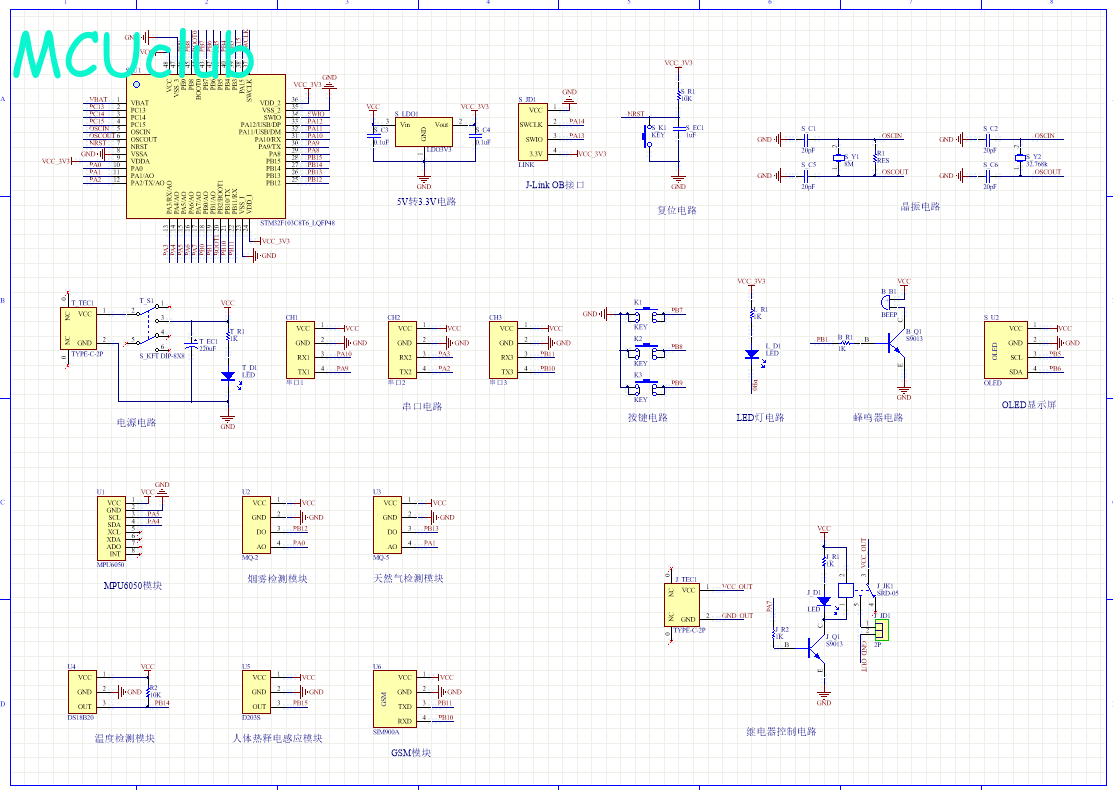This screenshot has height=790, width=1113.
Task: Select the 8M crystal Y1 component
Action: (843, 158)
